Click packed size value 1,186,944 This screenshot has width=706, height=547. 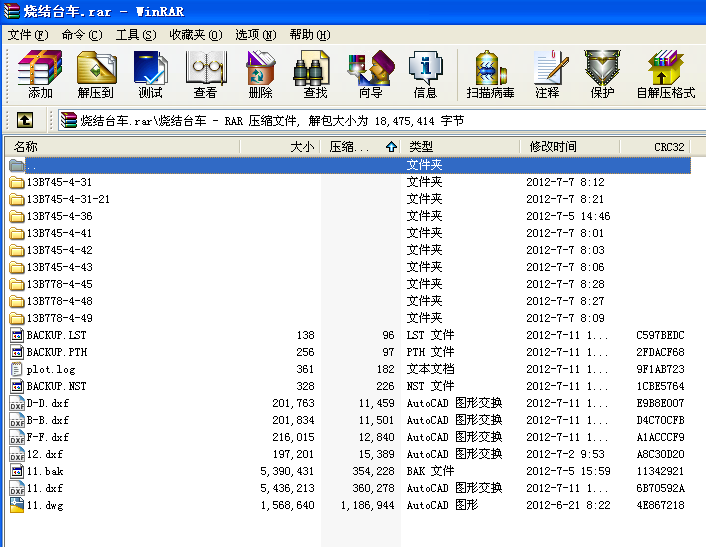(367, 506)
